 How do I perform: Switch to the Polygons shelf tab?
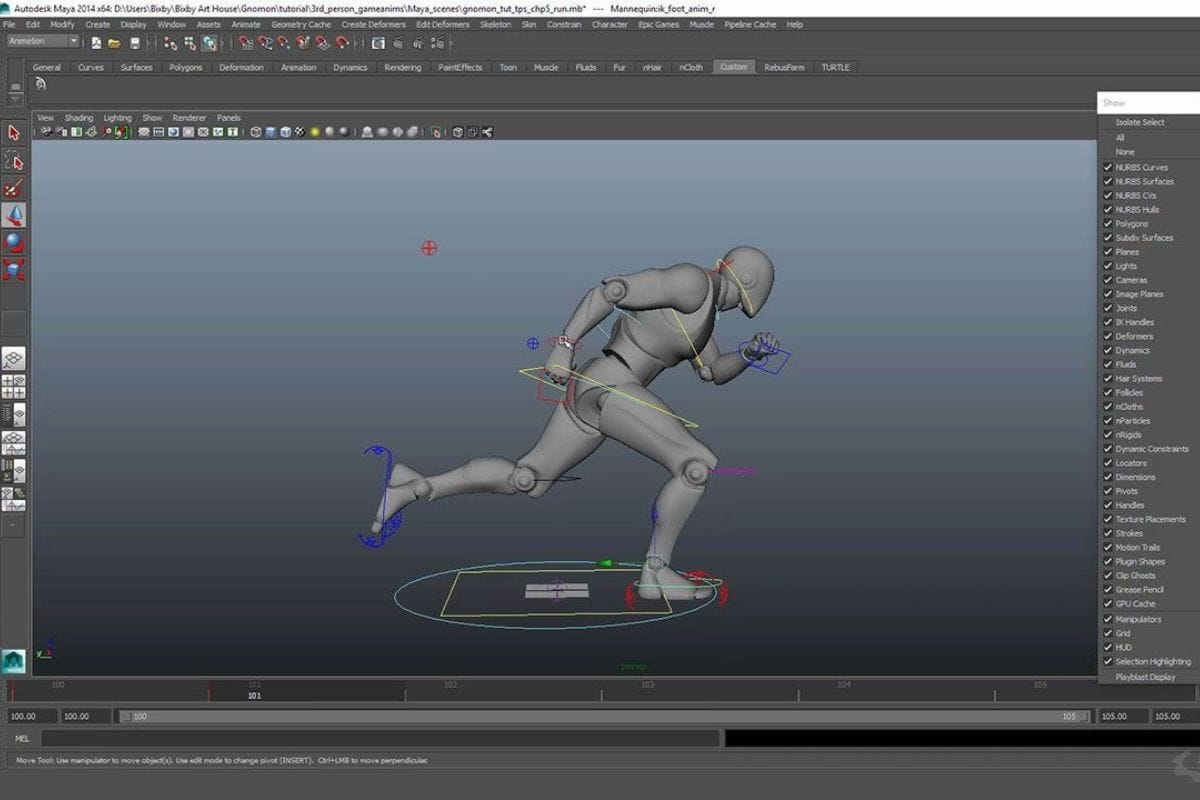pyautogui.click(x=185, y=67)
